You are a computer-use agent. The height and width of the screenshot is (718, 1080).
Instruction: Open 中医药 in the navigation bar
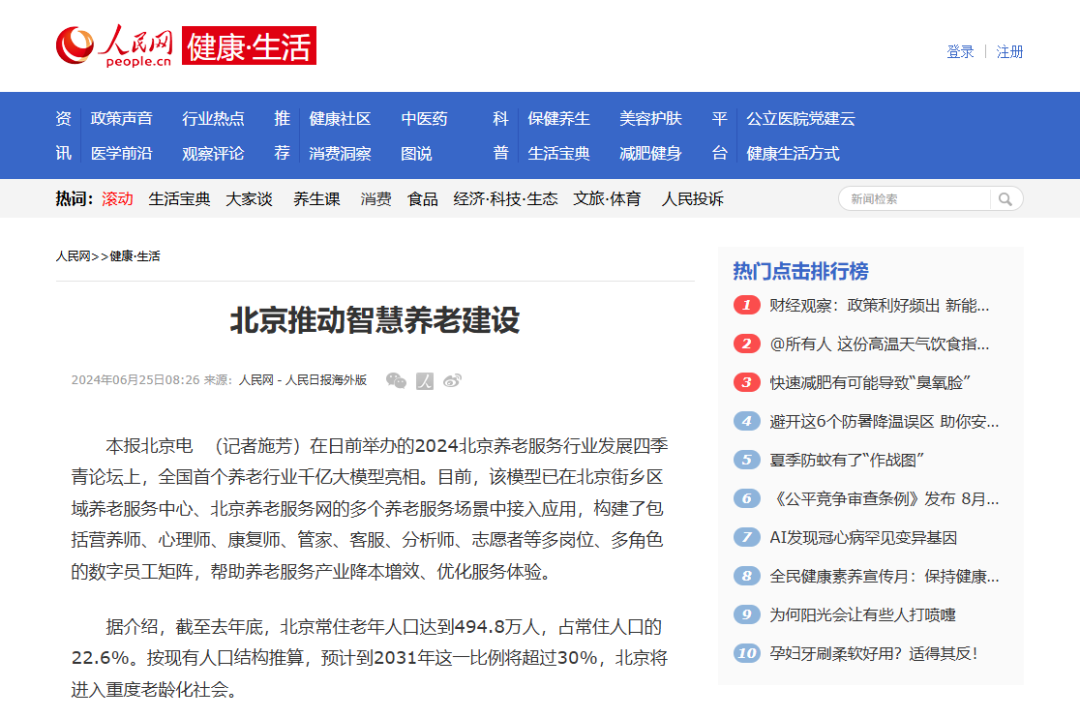coord(424,119)
